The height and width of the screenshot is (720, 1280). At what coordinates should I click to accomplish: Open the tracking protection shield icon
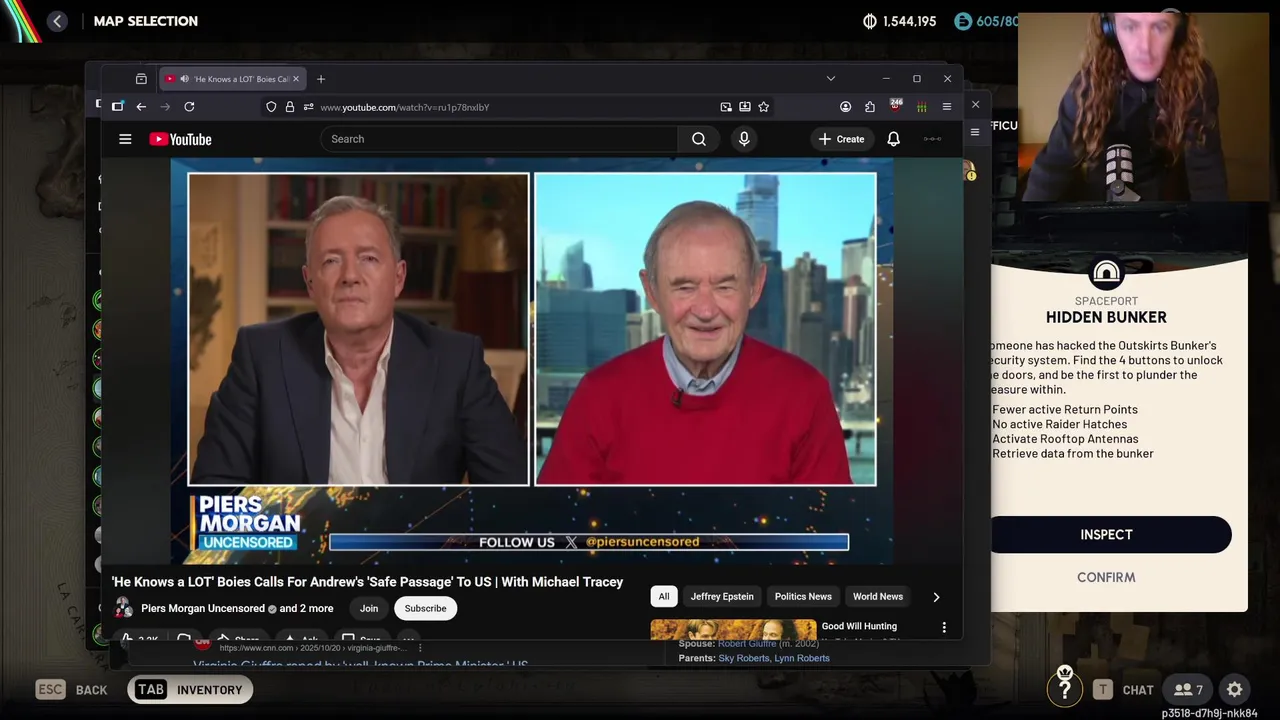pos(271,107)
